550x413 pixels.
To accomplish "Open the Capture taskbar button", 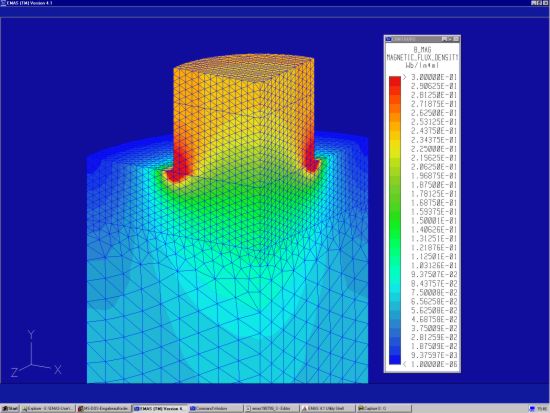I will (383, 409).
